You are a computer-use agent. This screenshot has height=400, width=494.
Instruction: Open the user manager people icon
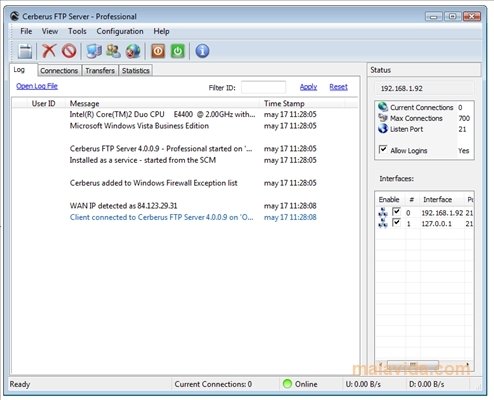(113, 51)
